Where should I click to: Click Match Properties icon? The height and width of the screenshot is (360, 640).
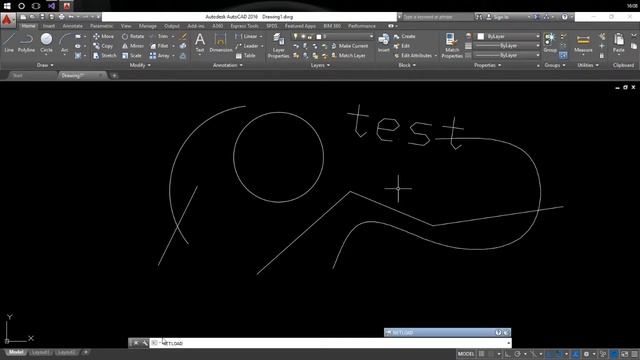click(x=452, y=46)
